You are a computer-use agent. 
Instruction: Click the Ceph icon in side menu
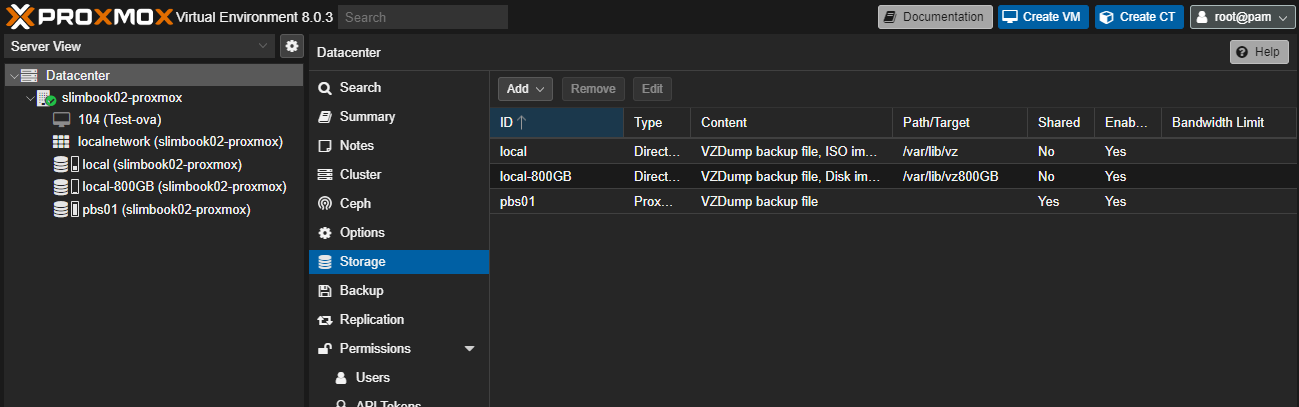pyautogui.click(x=325, y=204)
